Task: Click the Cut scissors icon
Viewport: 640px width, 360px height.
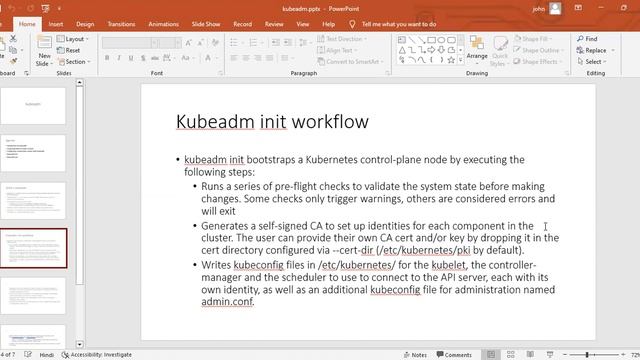Action: tap(13, 38)
